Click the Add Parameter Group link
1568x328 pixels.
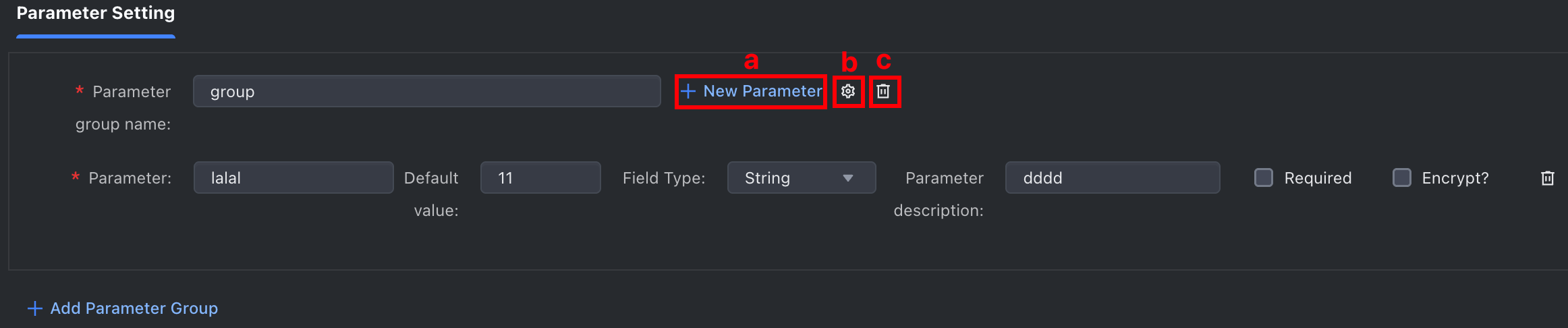(123, 308)
